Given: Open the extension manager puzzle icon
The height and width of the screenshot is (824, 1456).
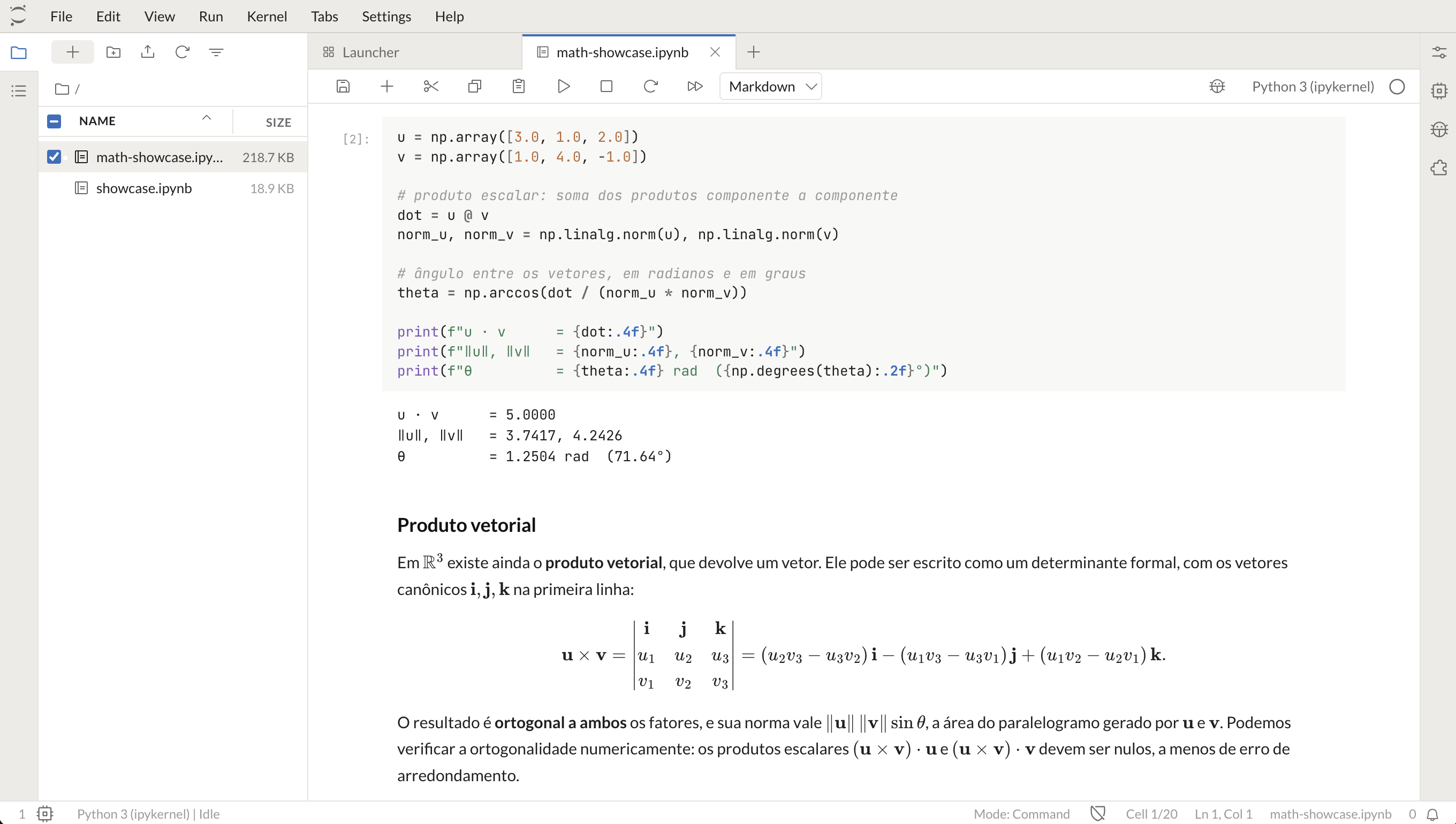Looking at the screenshot, I should [1439, 167].
